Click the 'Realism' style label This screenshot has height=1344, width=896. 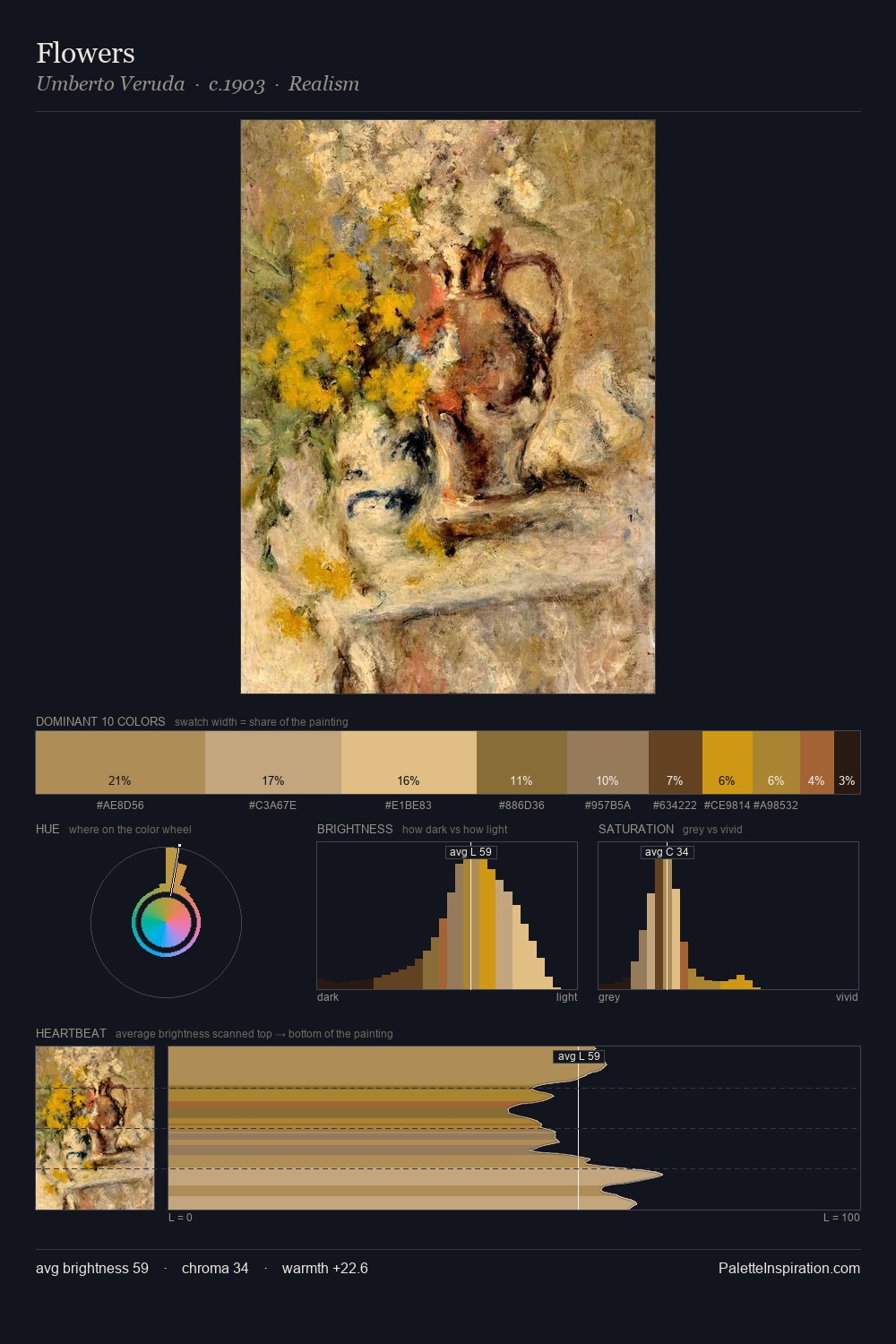point(323,84)
